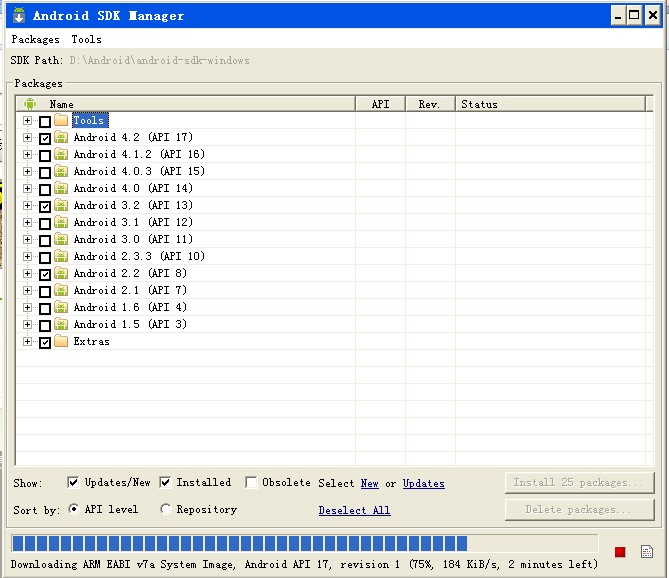Minimize the Android SDK Manager window
The height and width of the screenshot is (578, 669).
[617, 15]
